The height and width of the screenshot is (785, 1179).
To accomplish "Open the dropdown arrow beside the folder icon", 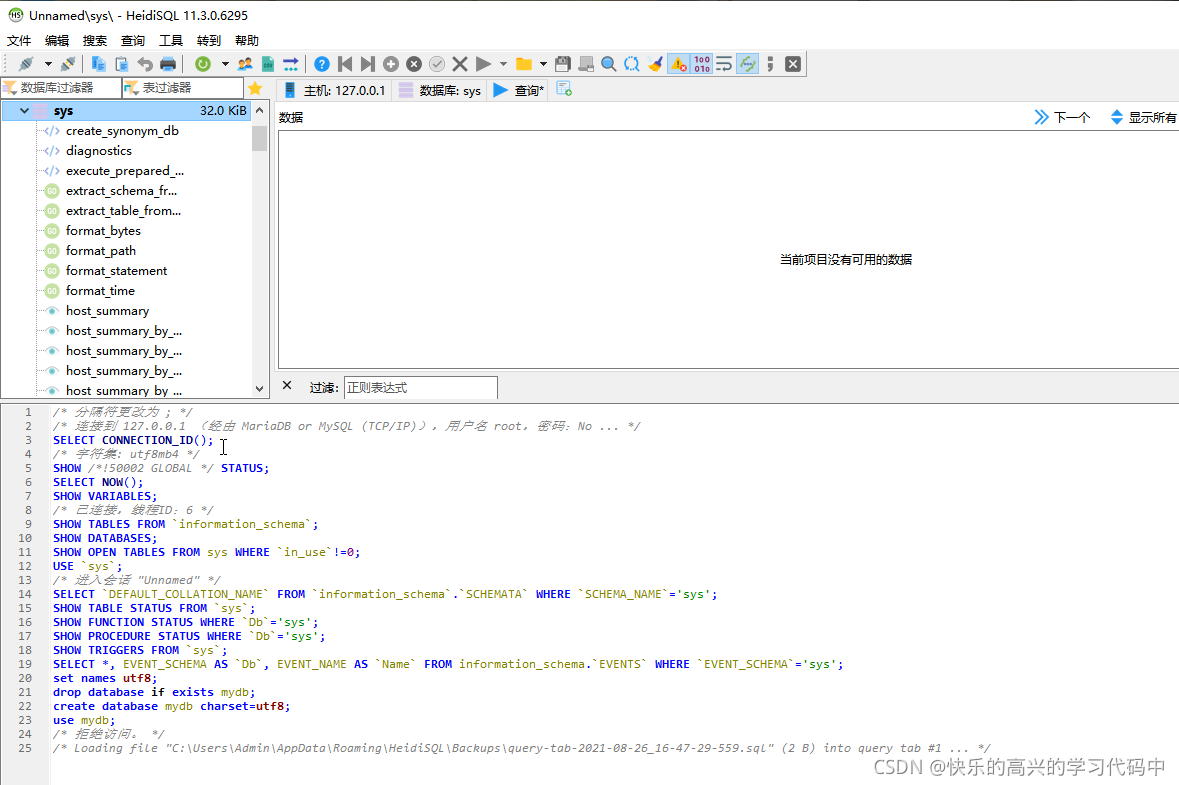I will point(543,64).
